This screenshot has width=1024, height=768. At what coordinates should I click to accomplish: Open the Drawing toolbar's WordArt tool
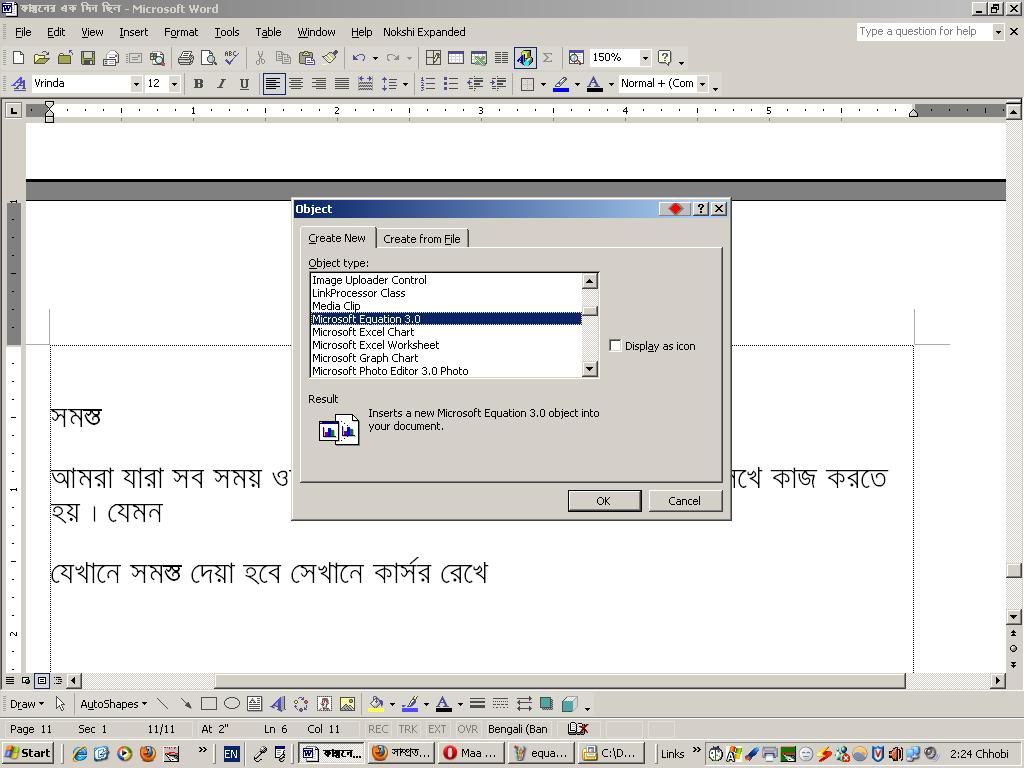(278, 703)
